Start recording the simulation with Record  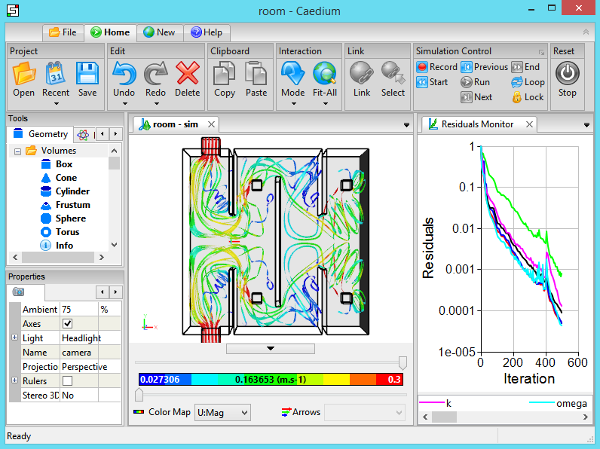tap(437, 67)
